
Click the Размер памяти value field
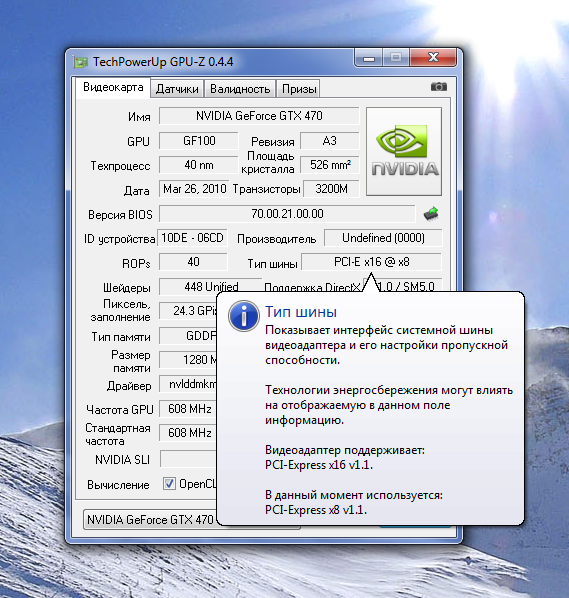[x=188, y=360]
